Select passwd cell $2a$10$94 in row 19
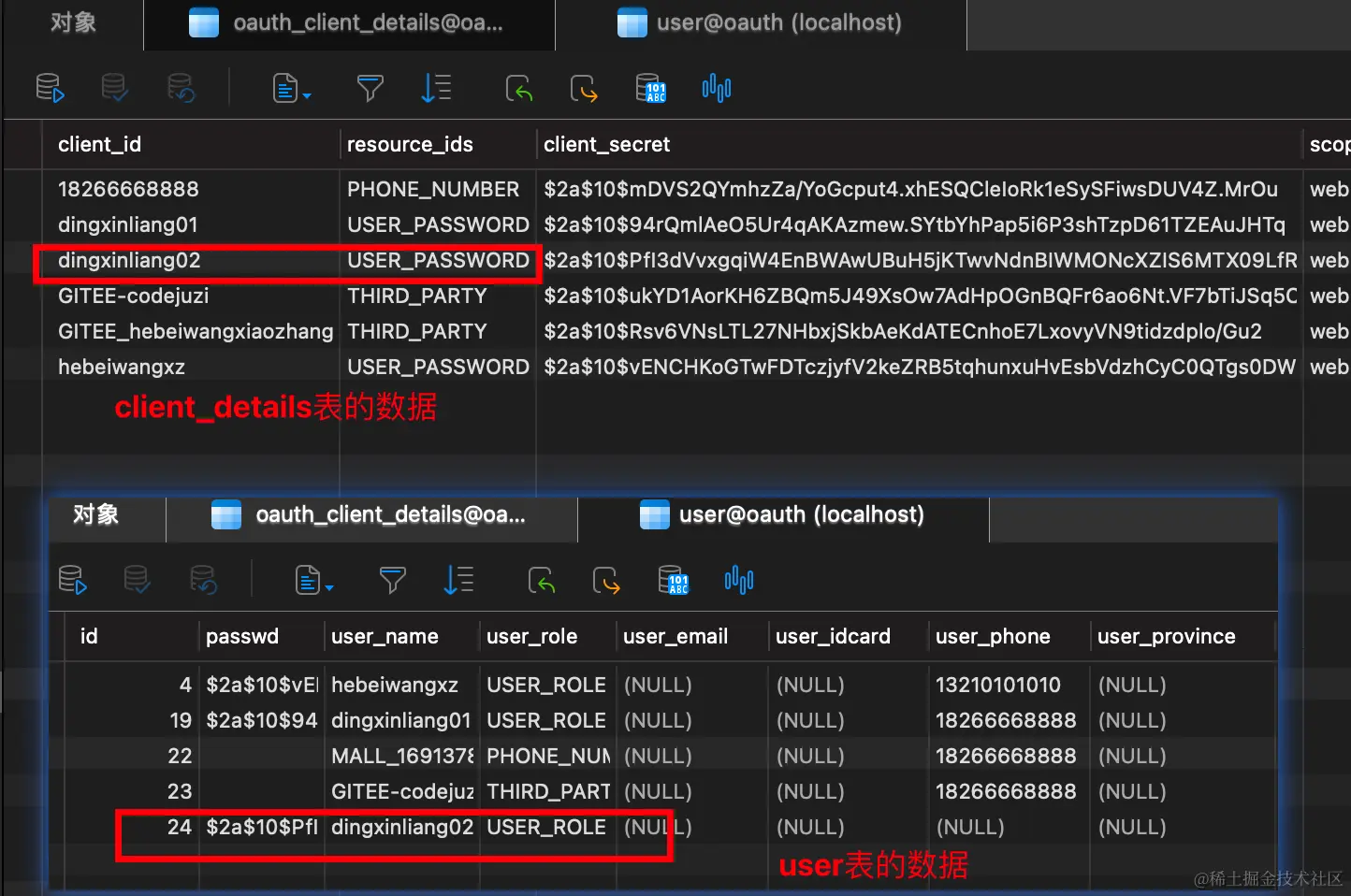 click(261, 720)
